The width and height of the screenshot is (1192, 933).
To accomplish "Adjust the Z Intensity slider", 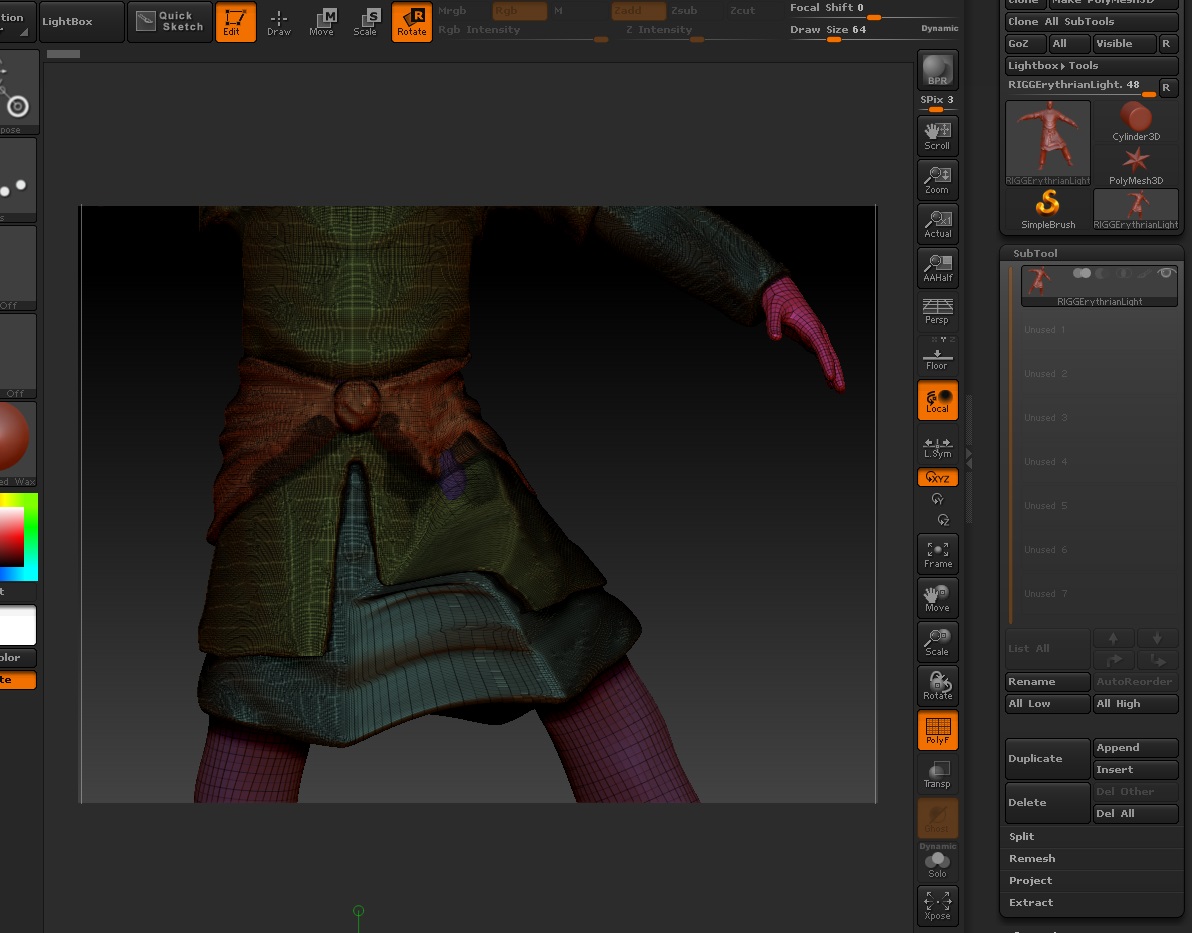I will tap(695, 31).
